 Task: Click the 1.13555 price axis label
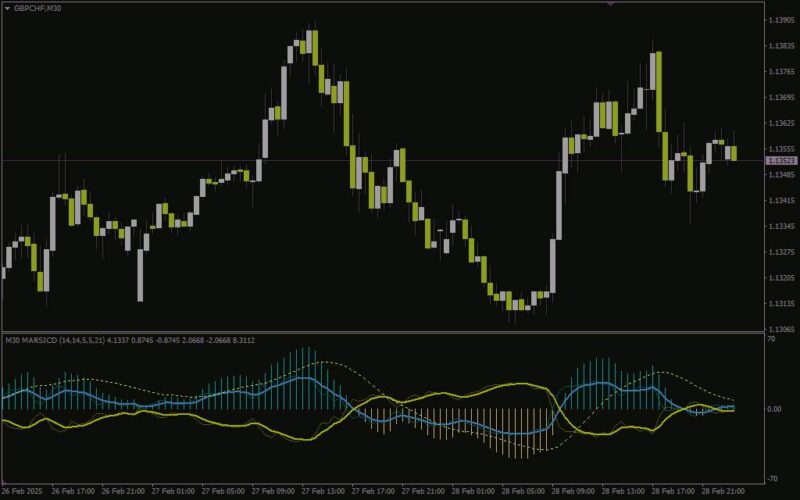point(782,149)
